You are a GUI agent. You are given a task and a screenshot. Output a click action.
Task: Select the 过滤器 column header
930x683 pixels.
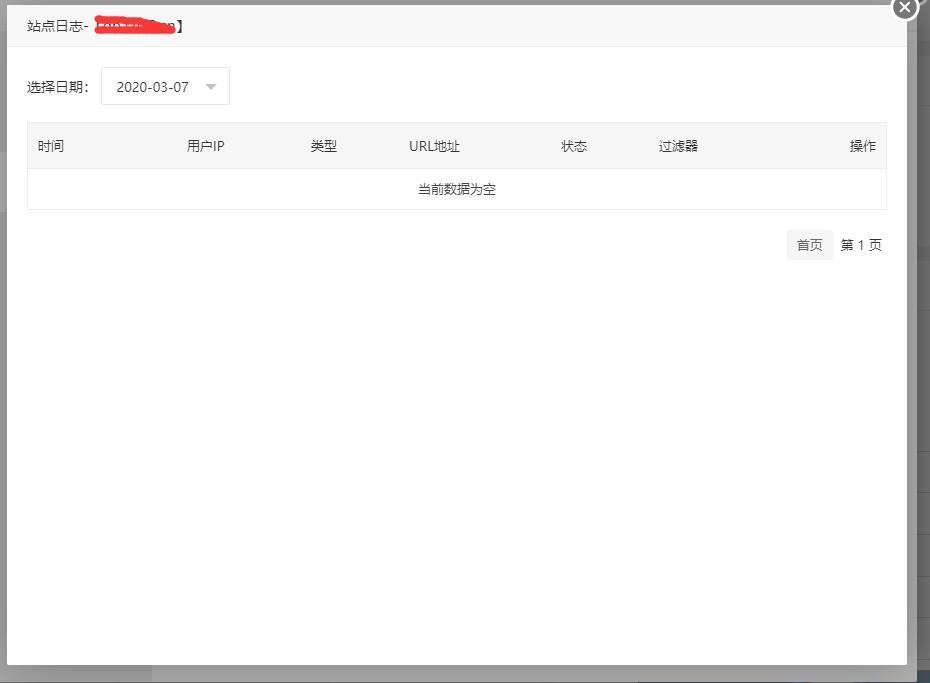coord(679,146)
